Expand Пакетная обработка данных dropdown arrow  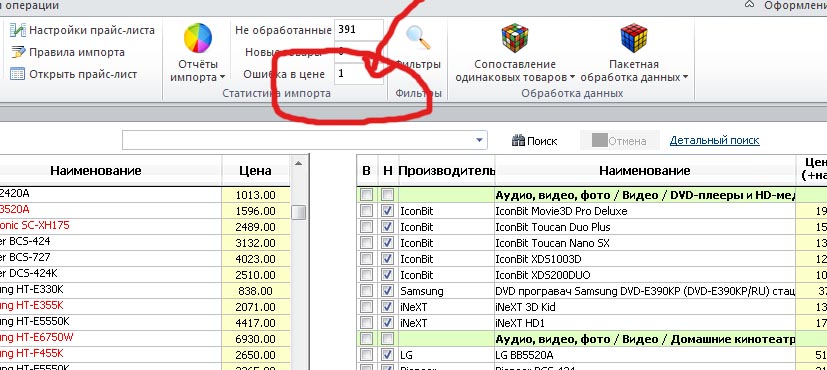[685, 77]
